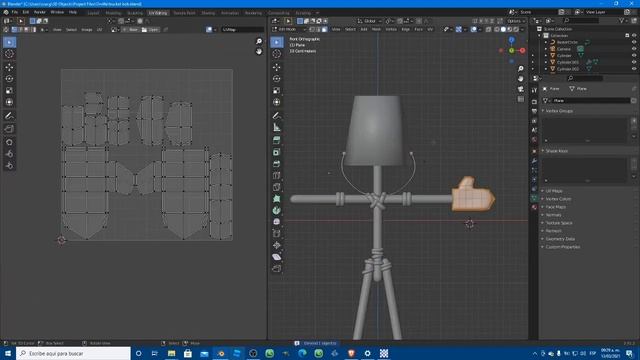Select the Move tool in 3D viewport toolbar

pyautogui.click(x=277, y=67)
